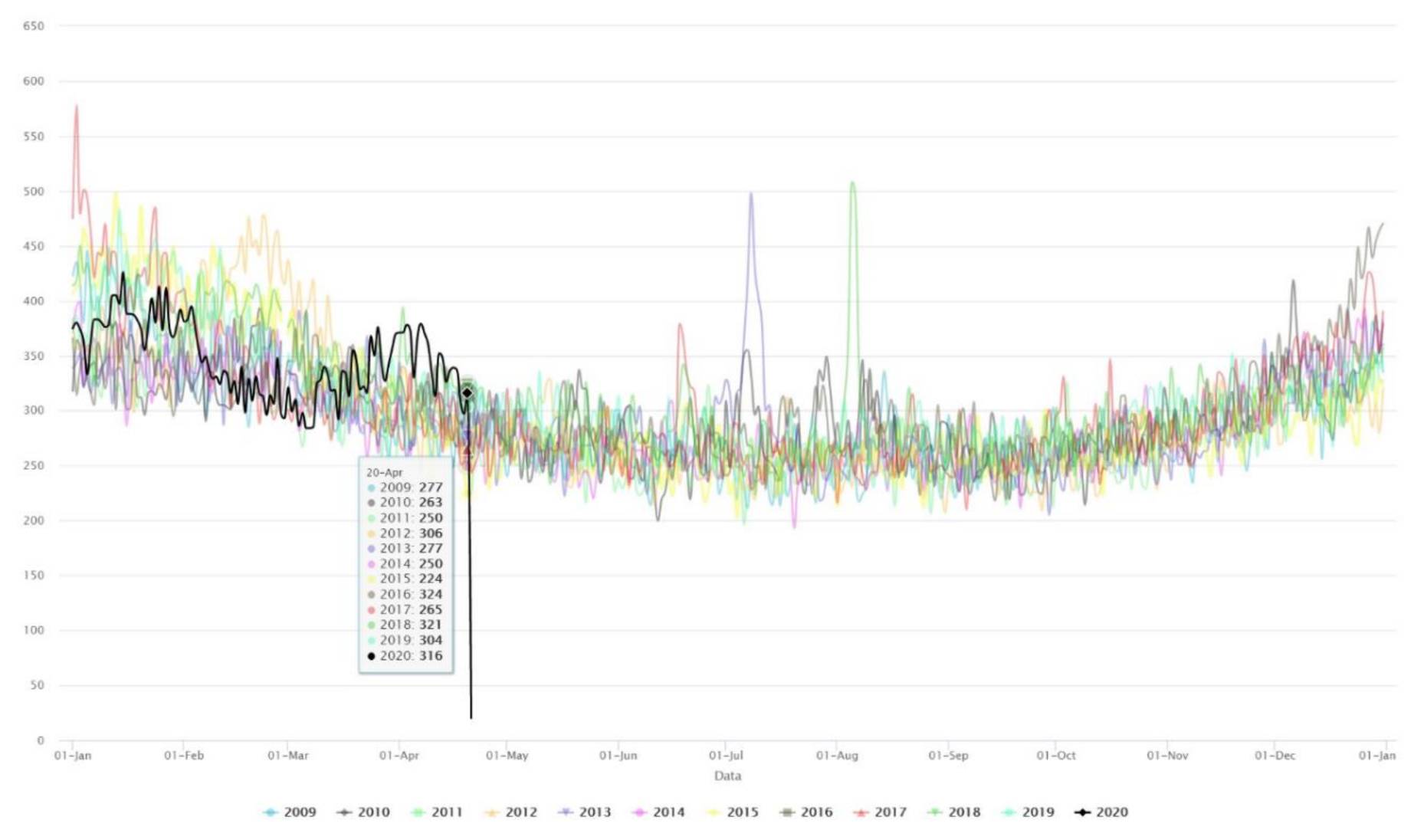Click tooltip row "2013: 277"

click(405, 549)
